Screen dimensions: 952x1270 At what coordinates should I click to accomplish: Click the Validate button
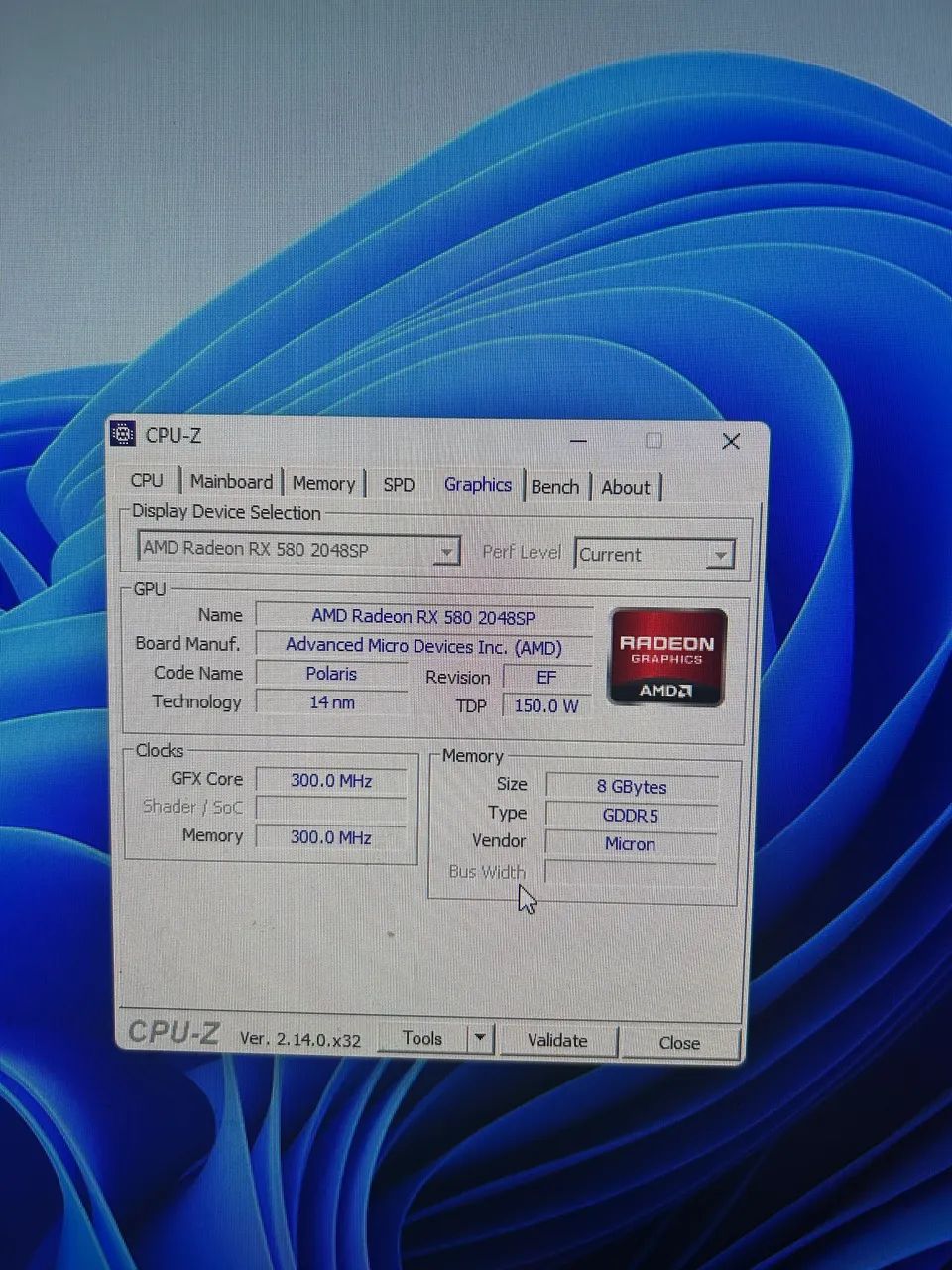558,1041
